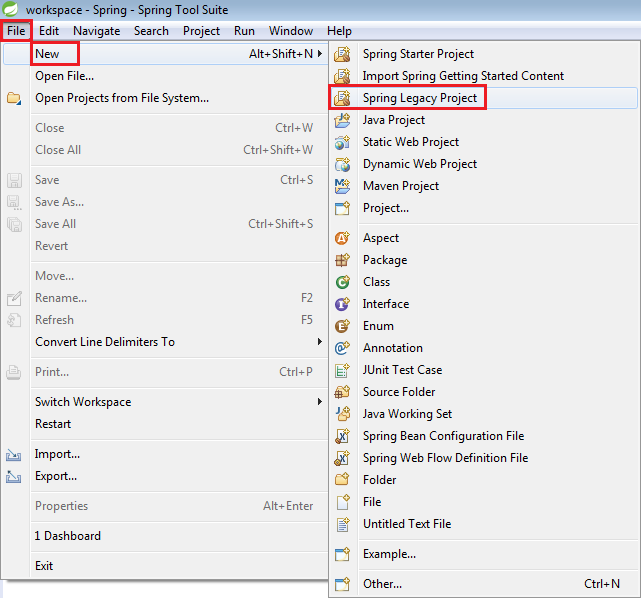
Task: Open the Navigate menu
Action: coord(96,31)
